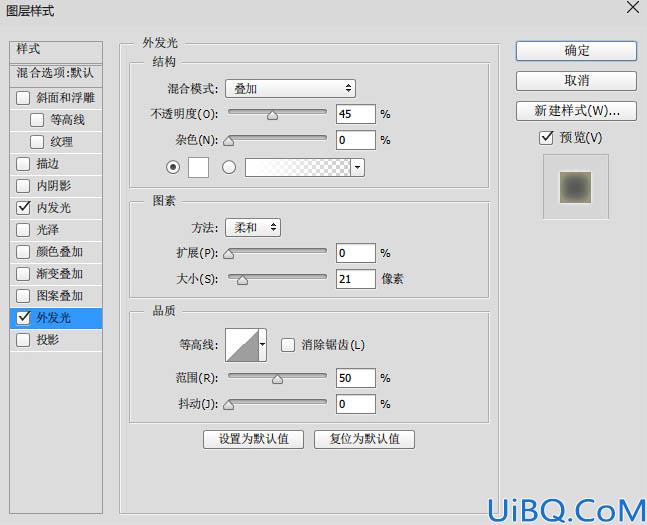This screenshot has height=525, width=647.
Task: Enable the 光泽 checkbox
Action: (x=23, y=229)
